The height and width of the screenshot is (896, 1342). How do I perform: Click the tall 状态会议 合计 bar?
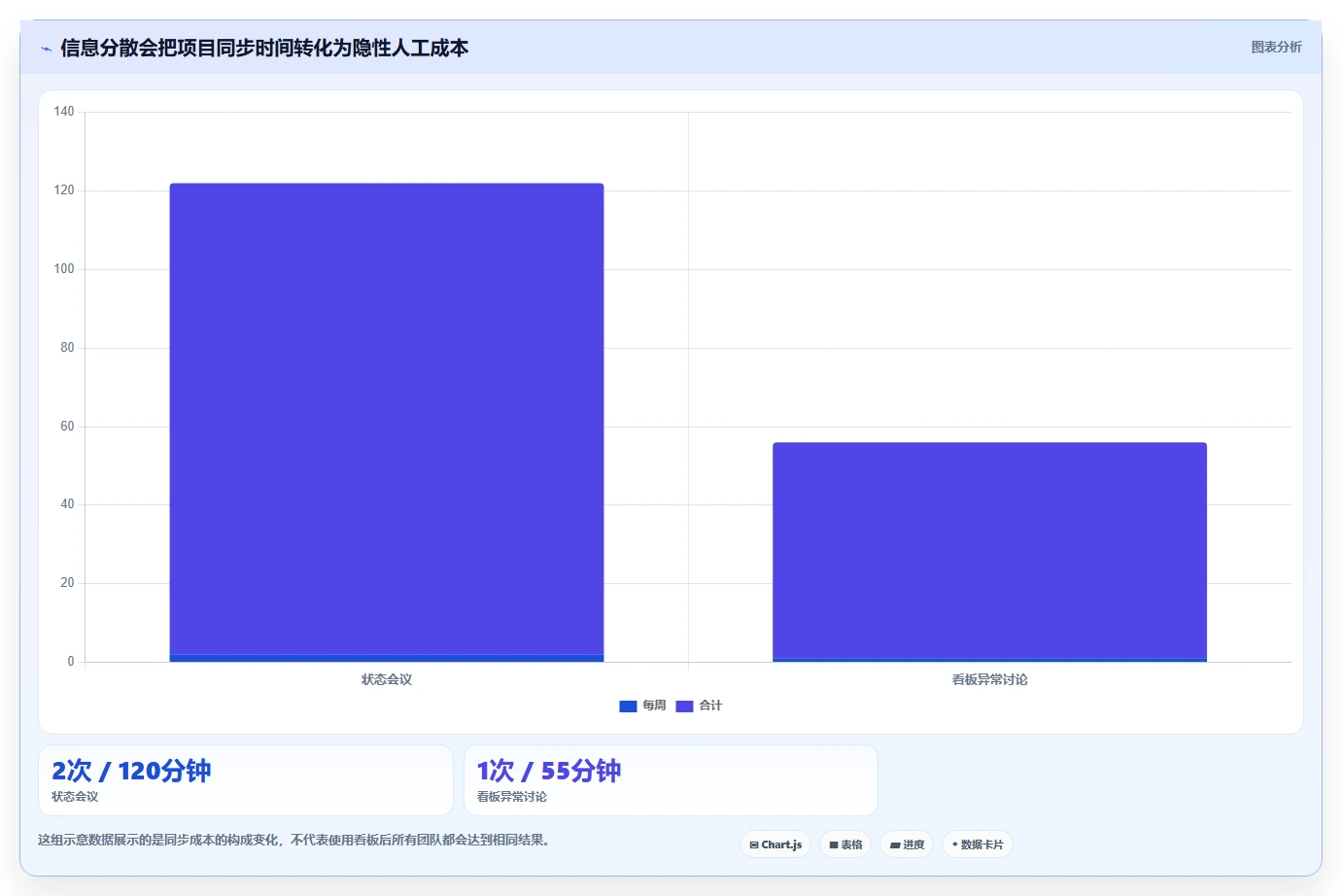tap(387, 419)
